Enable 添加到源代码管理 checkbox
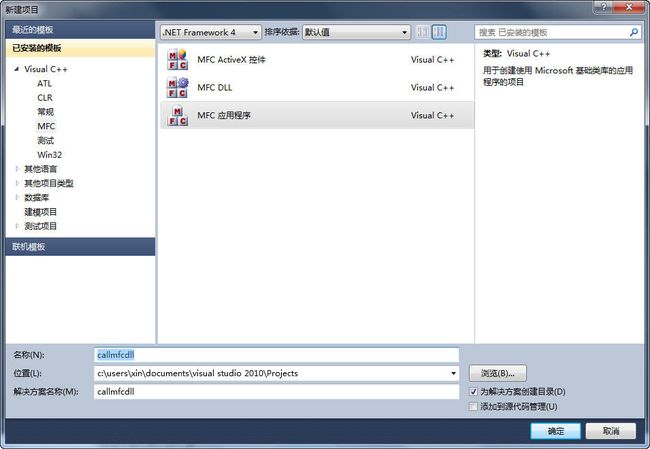650x449 pixels. coord(473,406)
